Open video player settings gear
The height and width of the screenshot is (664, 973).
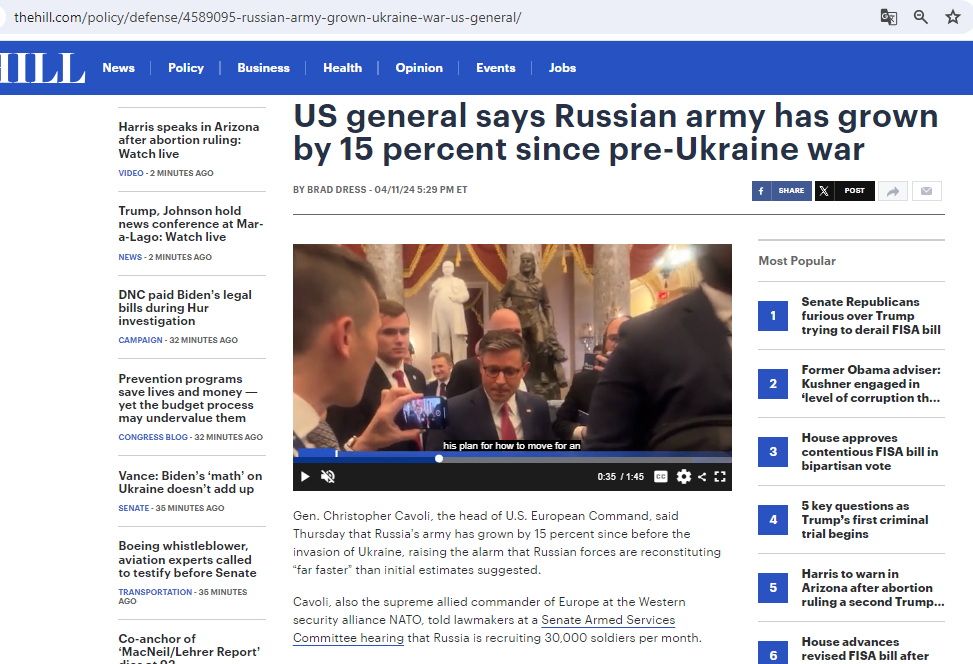tap(683, 477)
